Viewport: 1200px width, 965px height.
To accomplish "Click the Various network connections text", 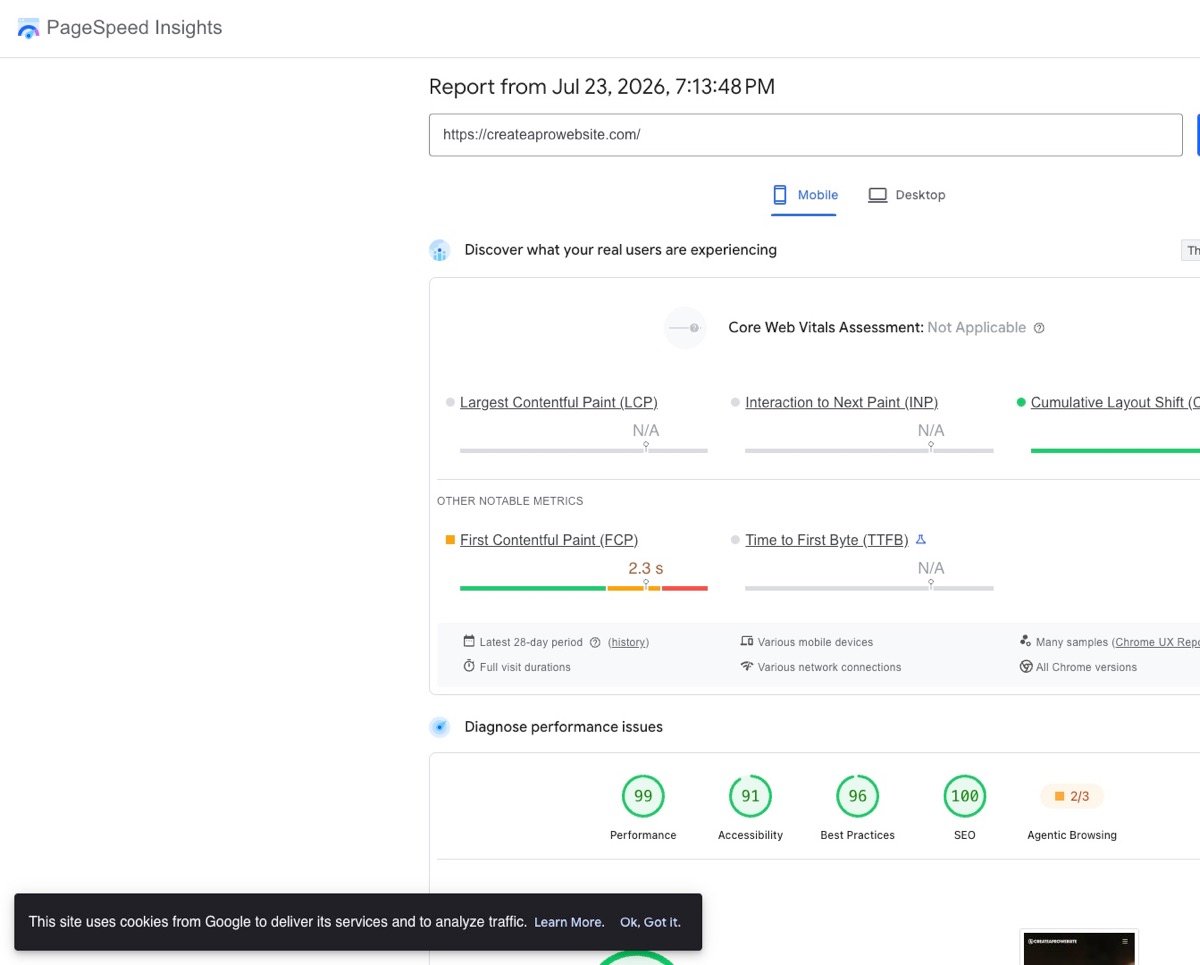I will (x=829, y=667).
